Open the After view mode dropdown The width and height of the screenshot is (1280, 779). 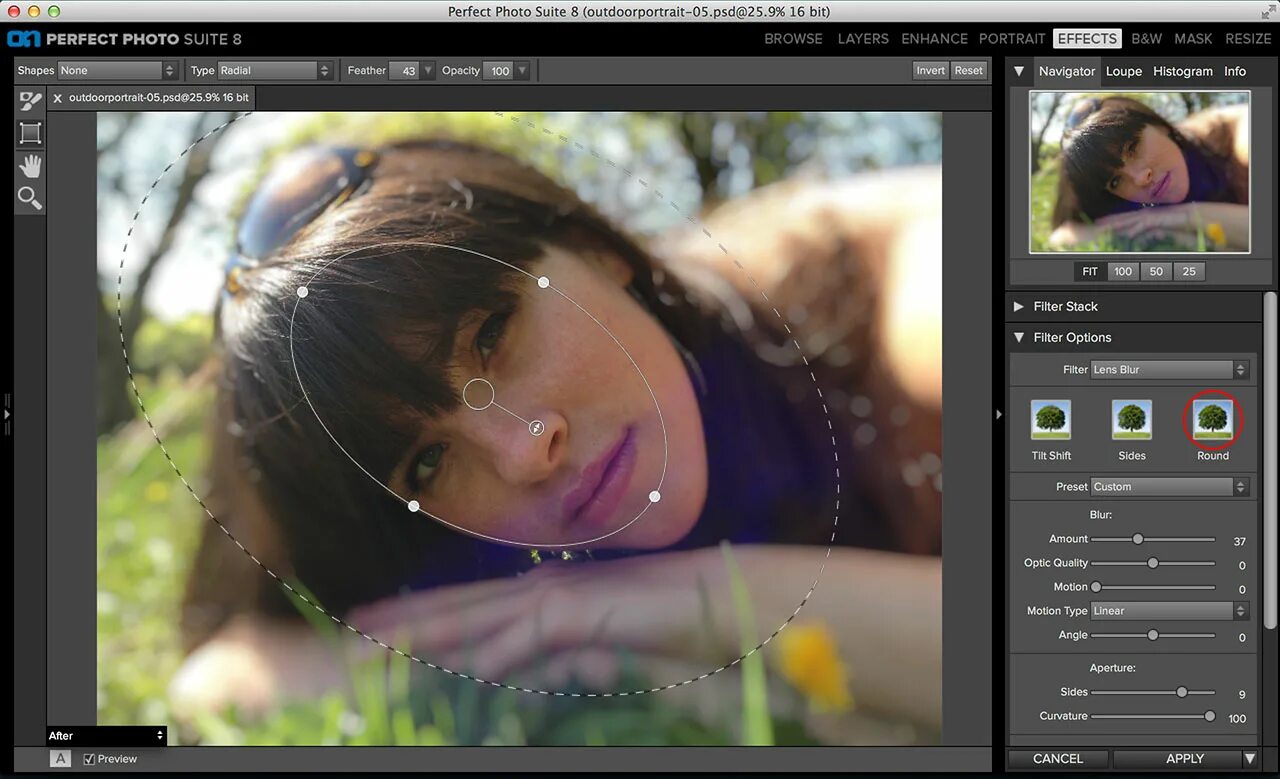point(105,736)
